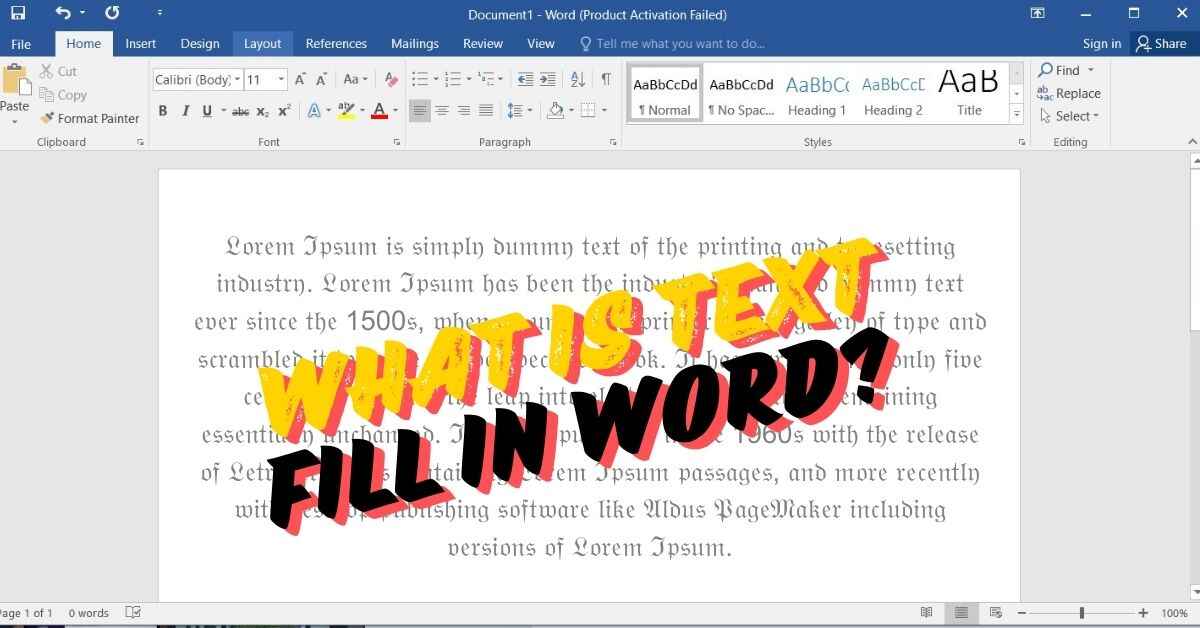Sort paragraphs using the A-Z icon

[577, 80]
